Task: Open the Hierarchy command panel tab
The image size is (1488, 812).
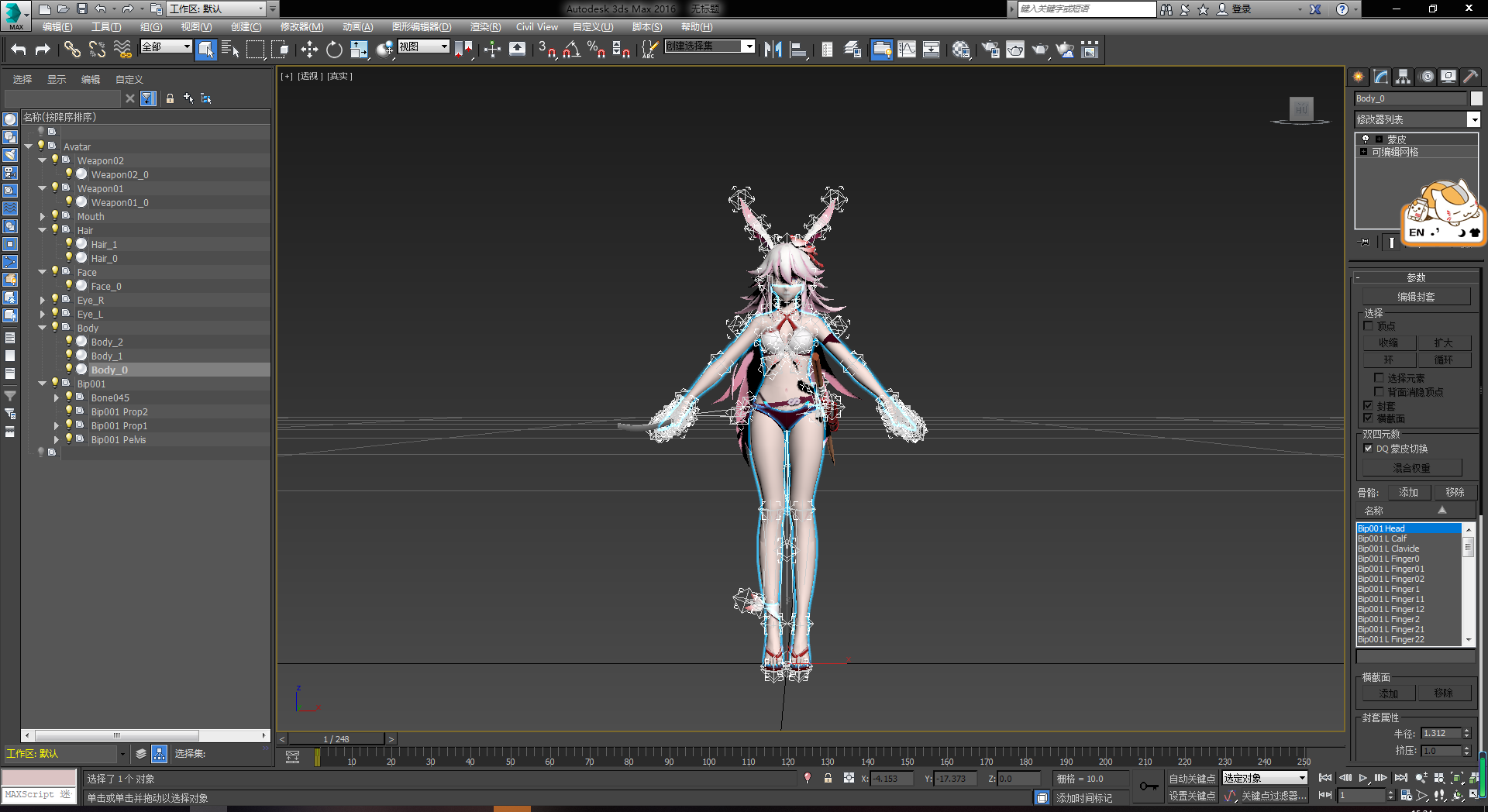Action: pyautogui.click(x=1403, y=77)
